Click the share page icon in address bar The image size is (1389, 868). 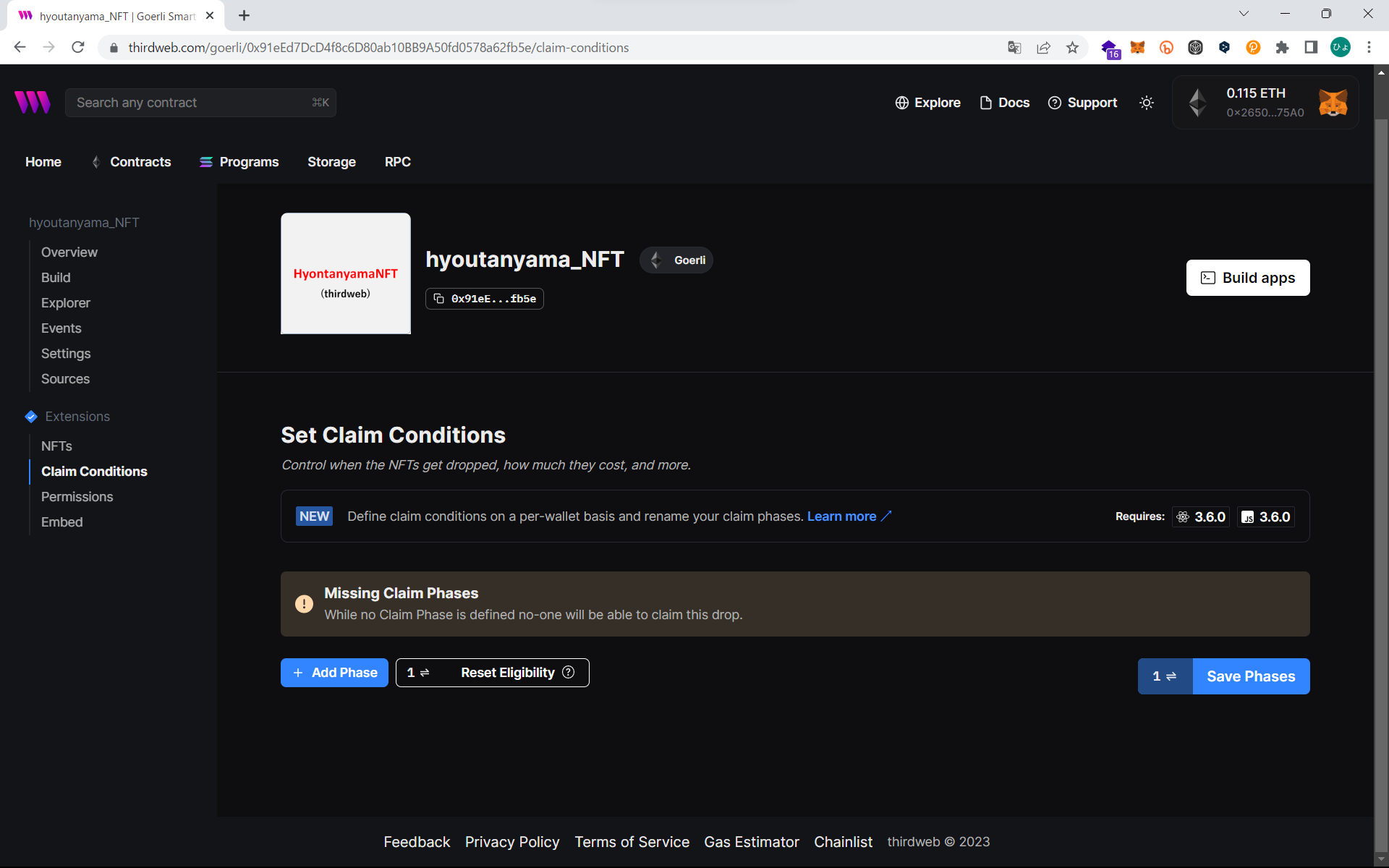1043,48
